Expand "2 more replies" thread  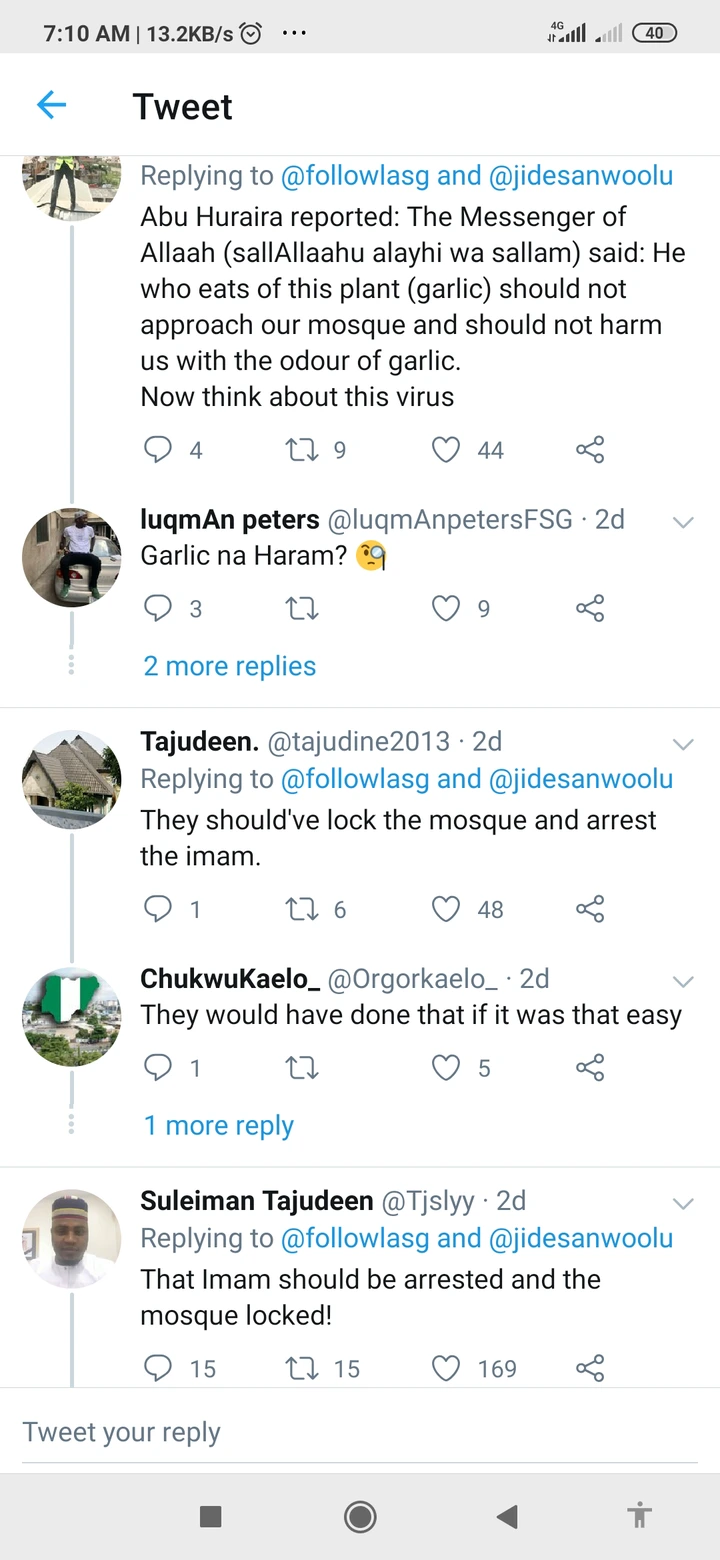pos(230,666)
